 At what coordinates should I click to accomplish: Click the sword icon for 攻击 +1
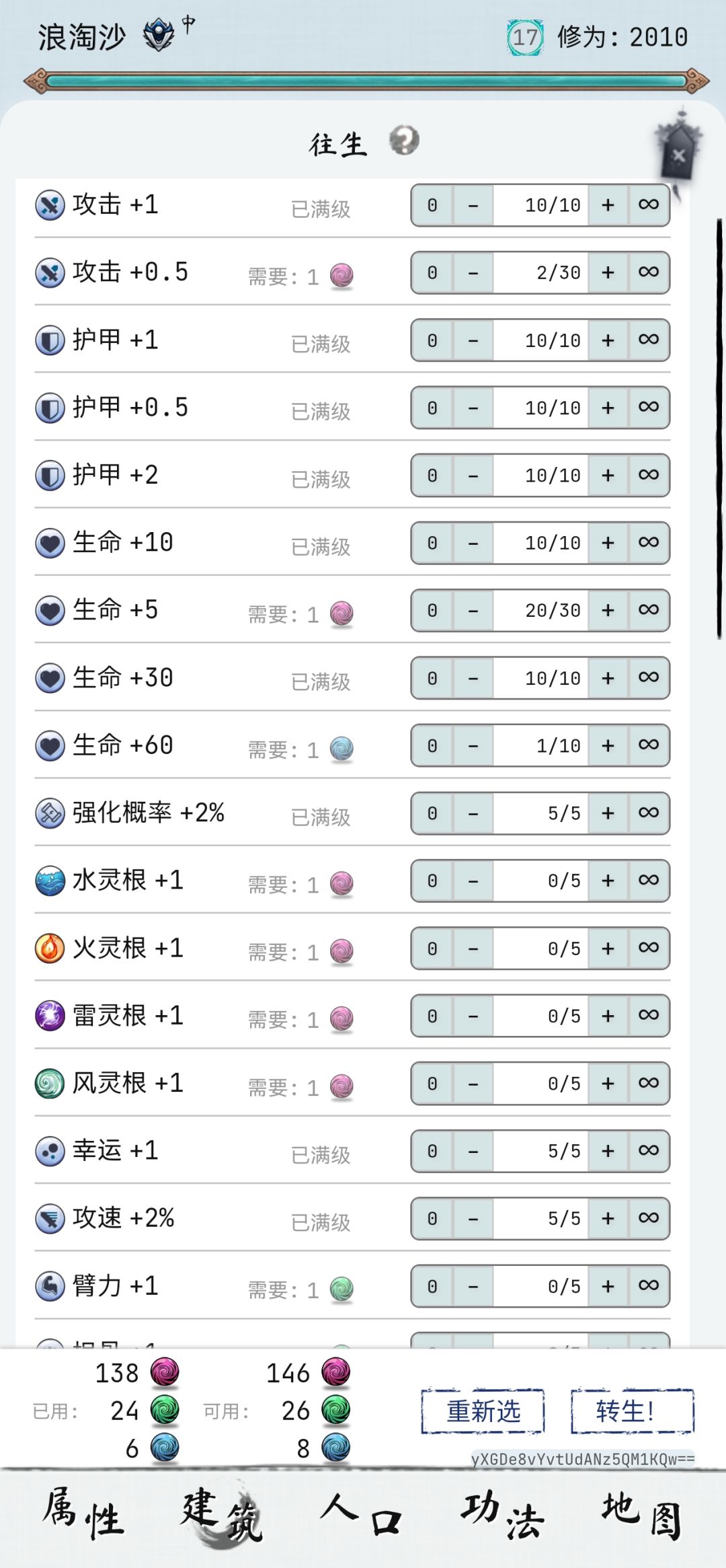click(x=50, y=205)
